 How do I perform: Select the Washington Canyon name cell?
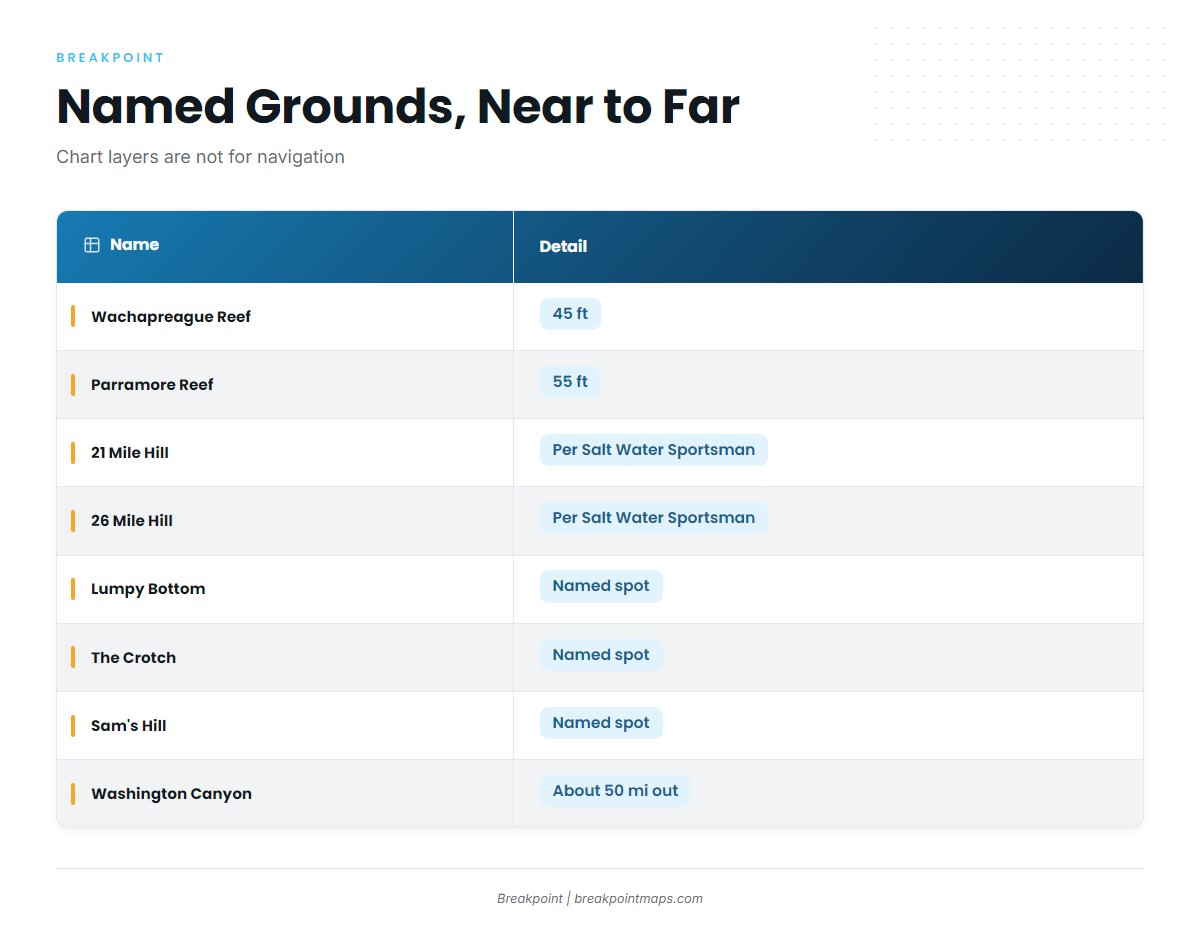click(285, 794)
